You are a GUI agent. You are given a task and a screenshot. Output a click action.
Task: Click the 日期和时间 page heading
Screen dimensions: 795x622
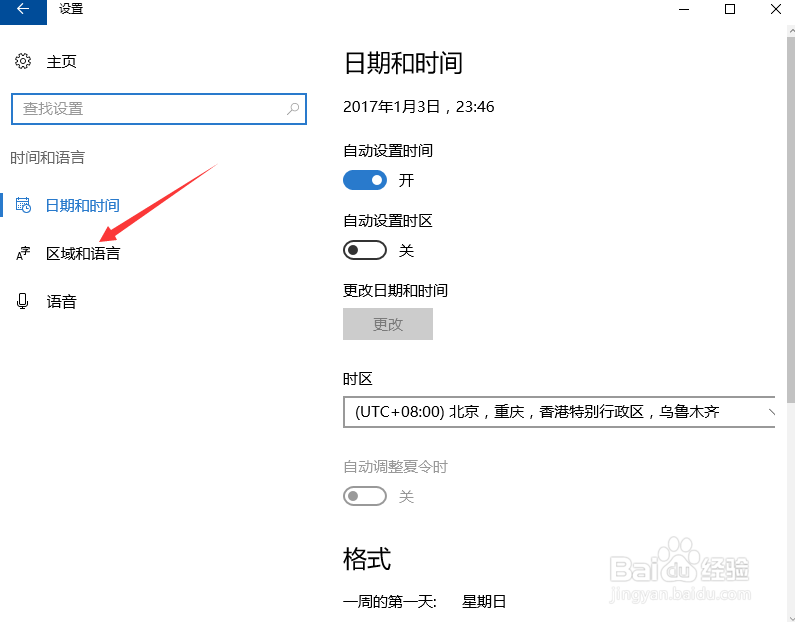[403, 63]
